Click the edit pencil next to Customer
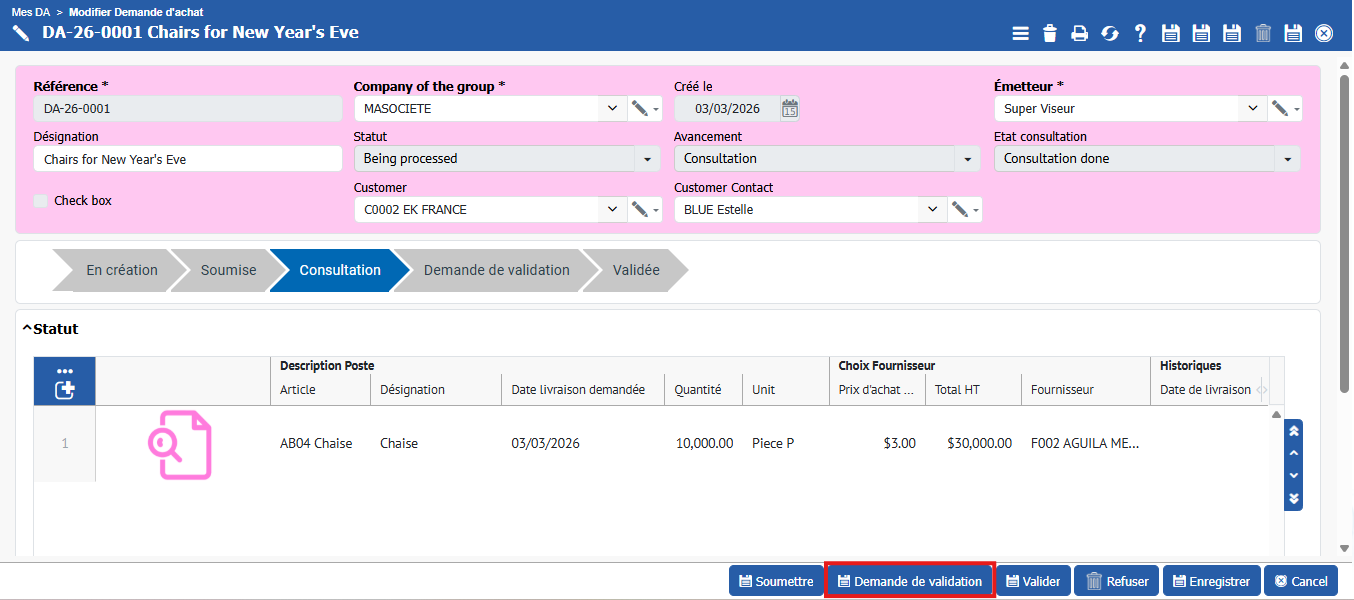 tap(639, 210)
